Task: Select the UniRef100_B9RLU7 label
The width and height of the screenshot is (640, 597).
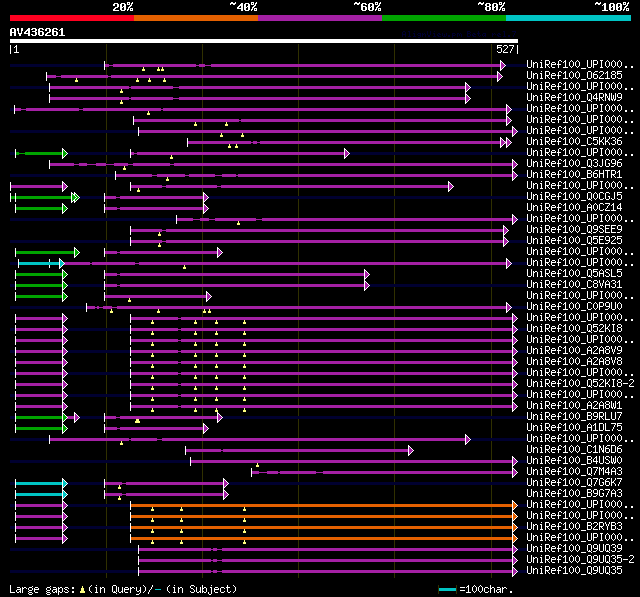Action: [x=574, y=417]
